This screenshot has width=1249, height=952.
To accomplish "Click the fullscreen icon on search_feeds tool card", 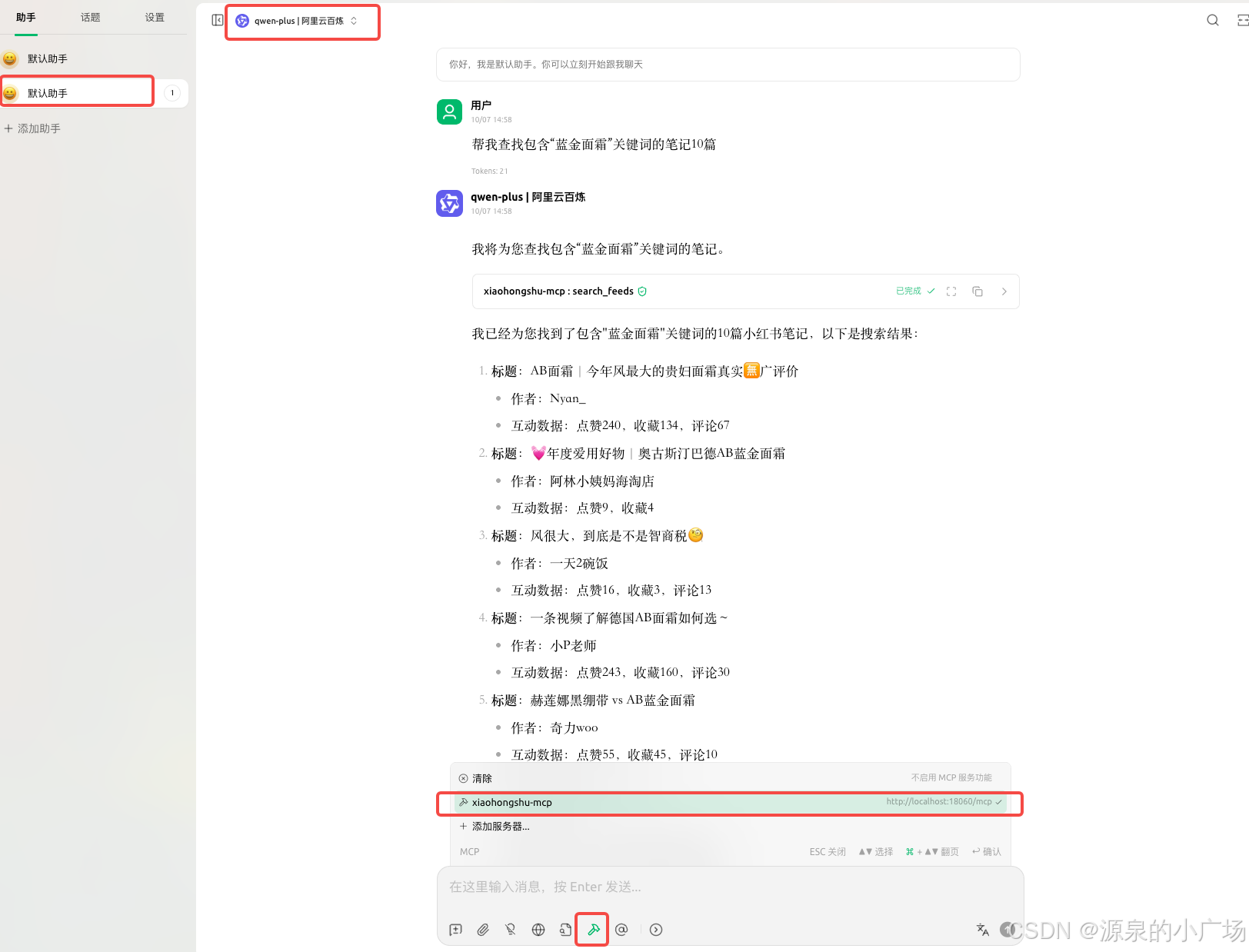I will (x=951, y=291).
